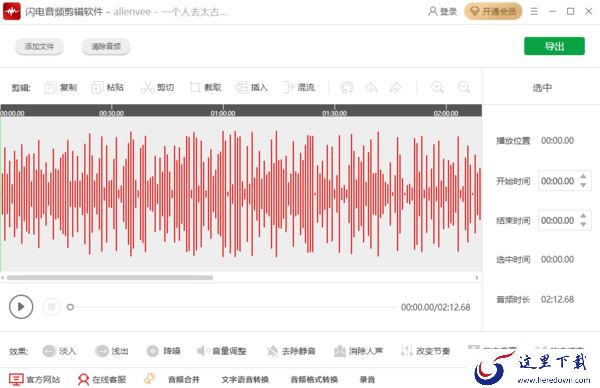
Task: Open Change Tempo (改变节奏) effect
Action: [x=425, y=351]
